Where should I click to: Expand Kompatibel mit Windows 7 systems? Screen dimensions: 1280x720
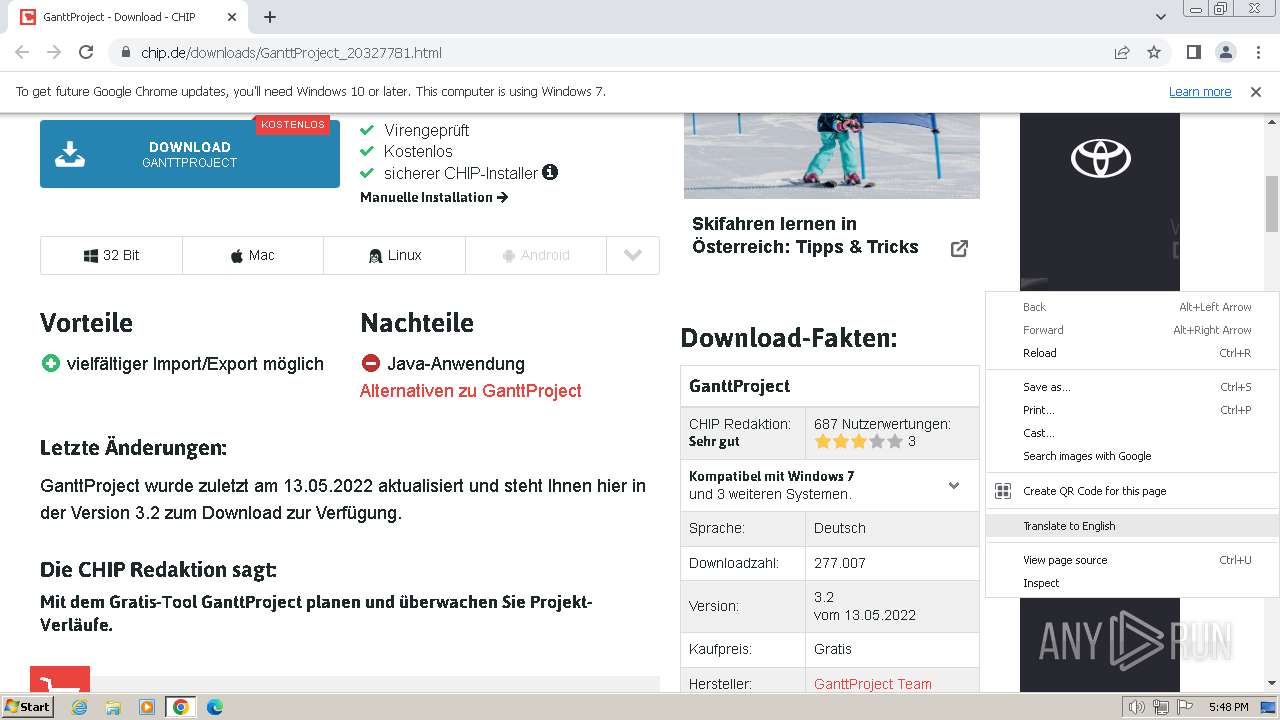coord(954,485)
